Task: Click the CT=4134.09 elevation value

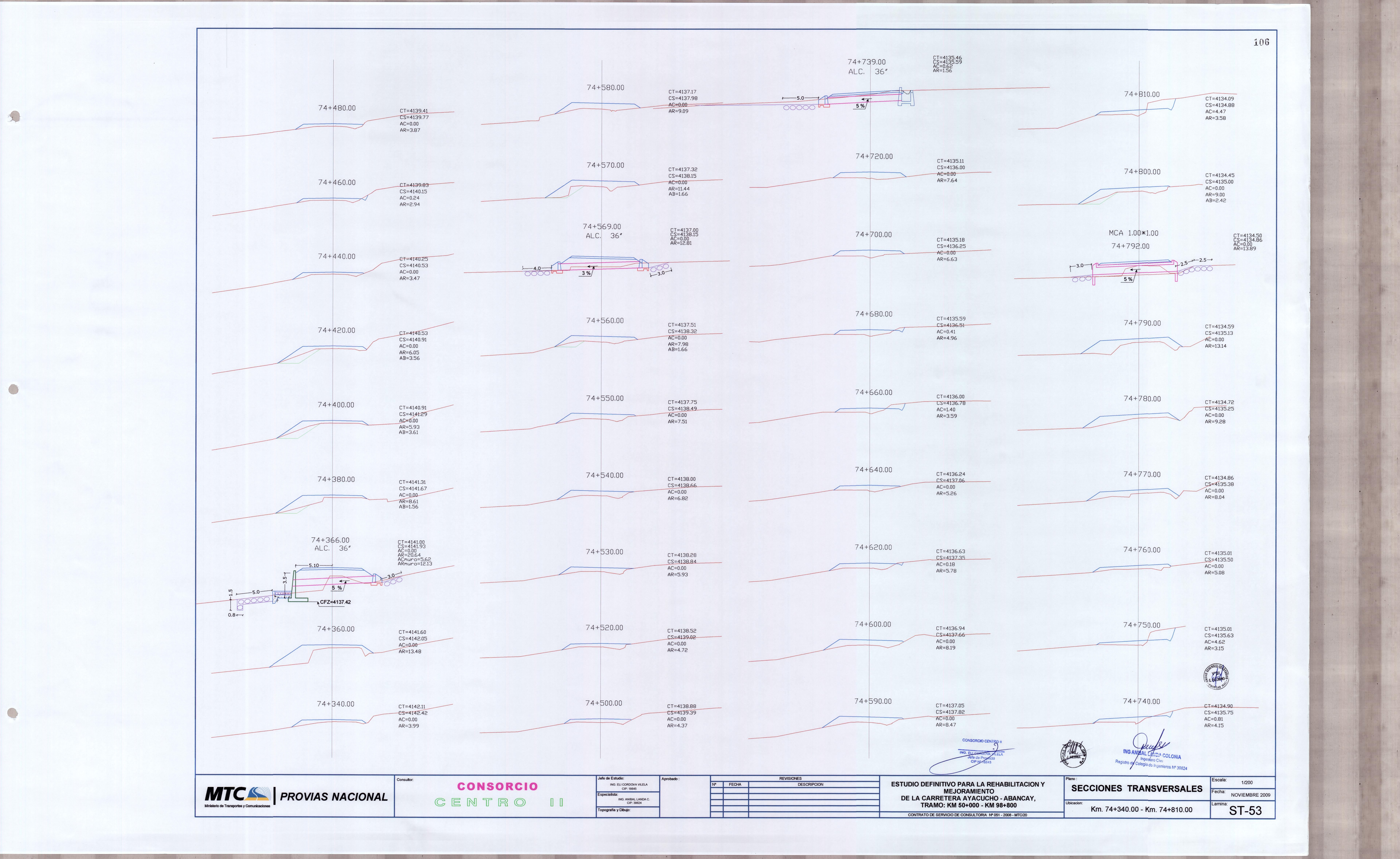Action: pyautogui.click(x=1219, y=99)
